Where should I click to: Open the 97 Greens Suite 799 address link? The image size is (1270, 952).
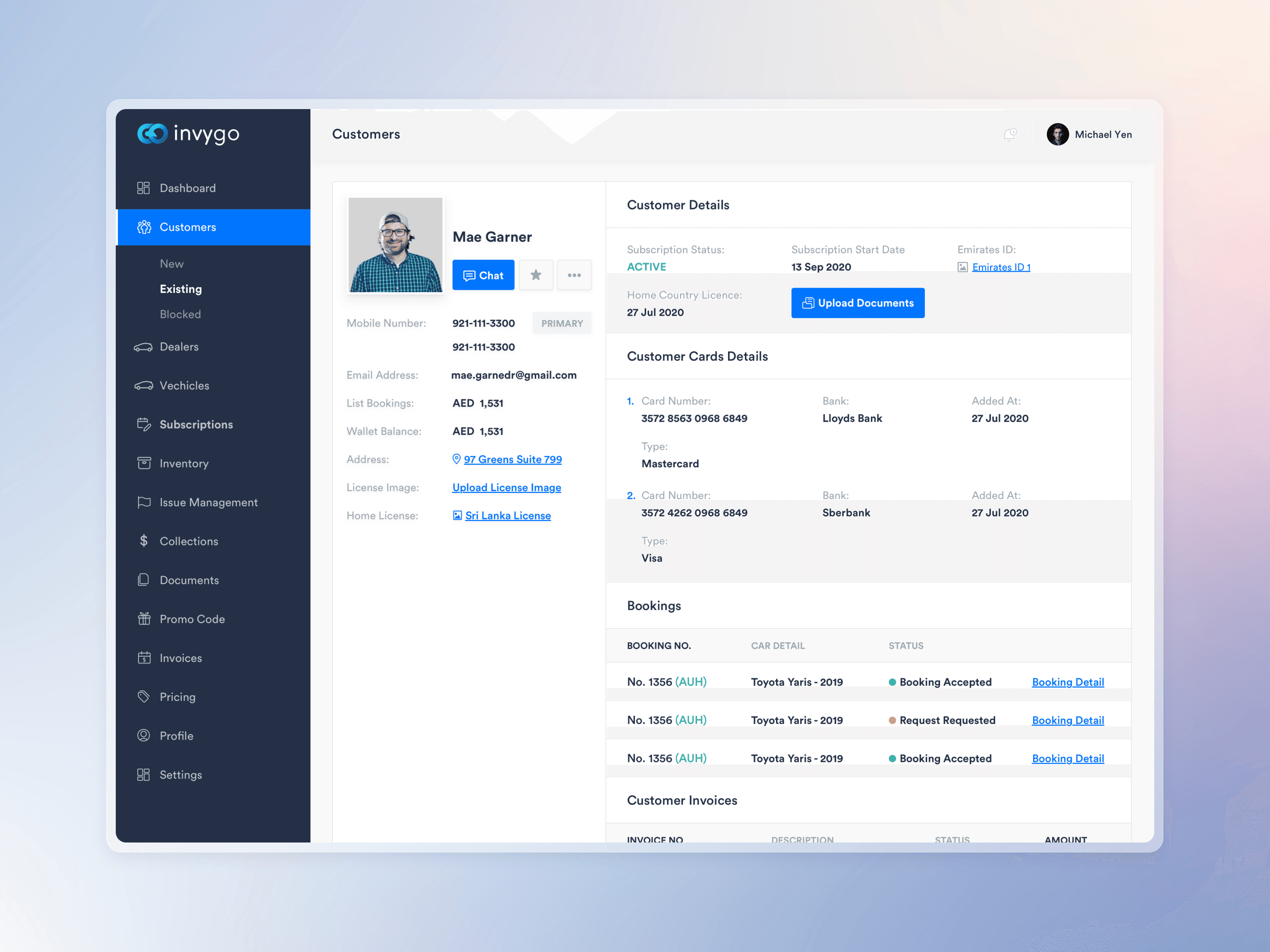512,459
